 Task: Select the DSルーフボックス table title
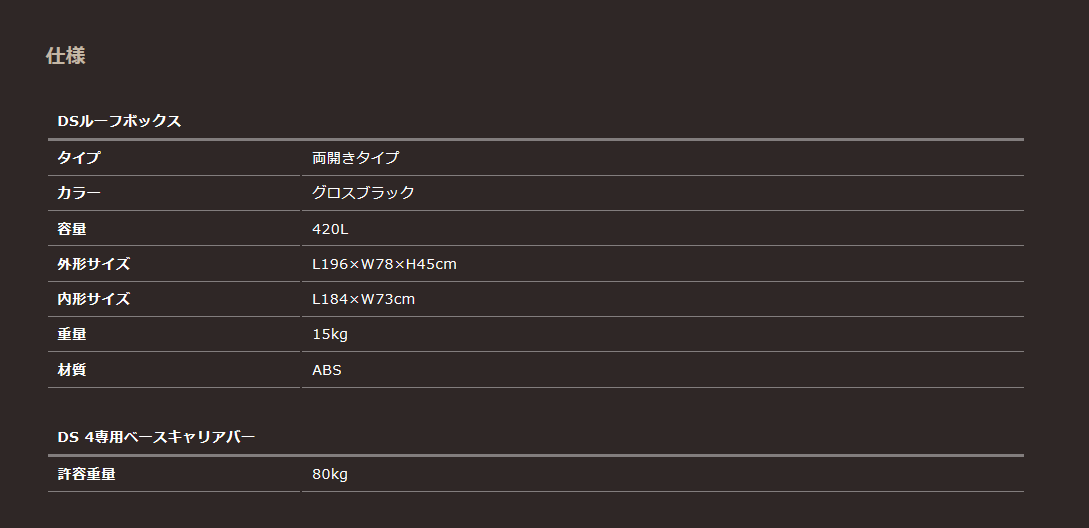[119, 121]
